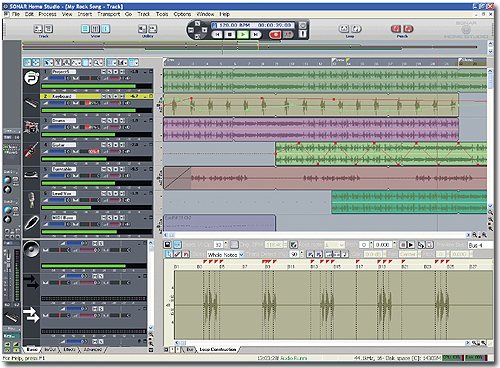Maximize the Guitar track strip
500x368 pixels.
151,145
